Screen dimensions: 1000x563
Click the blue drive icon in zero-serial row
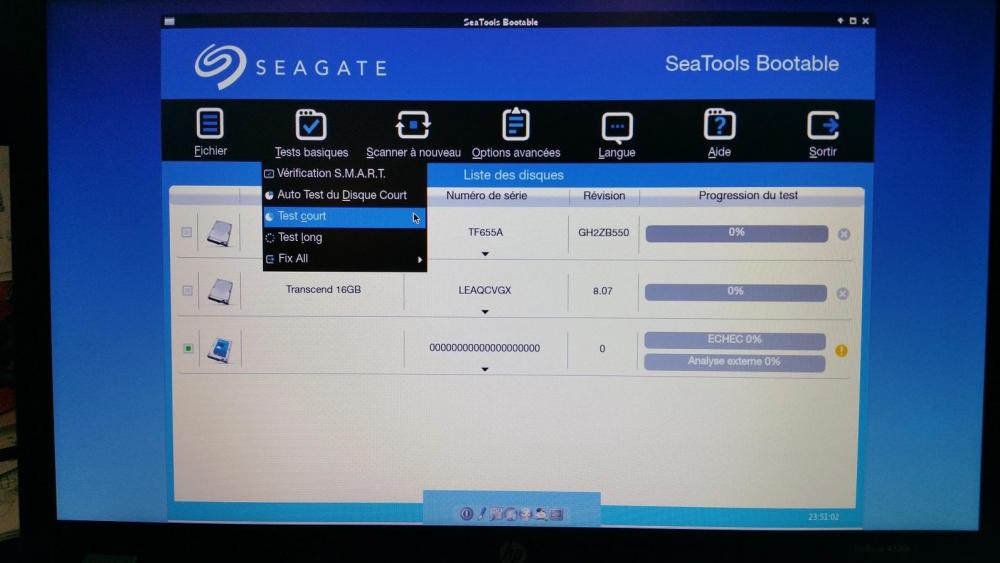pyautogui.click(x=220, y=349)
